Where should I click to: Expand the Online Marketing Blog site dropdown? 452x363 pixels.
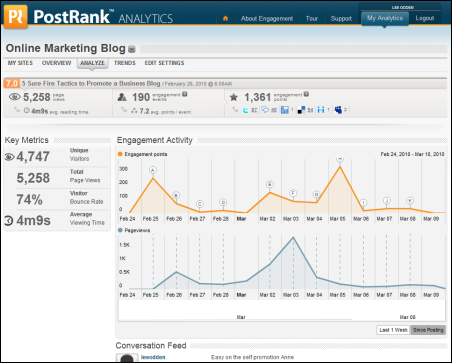point(132,49)
